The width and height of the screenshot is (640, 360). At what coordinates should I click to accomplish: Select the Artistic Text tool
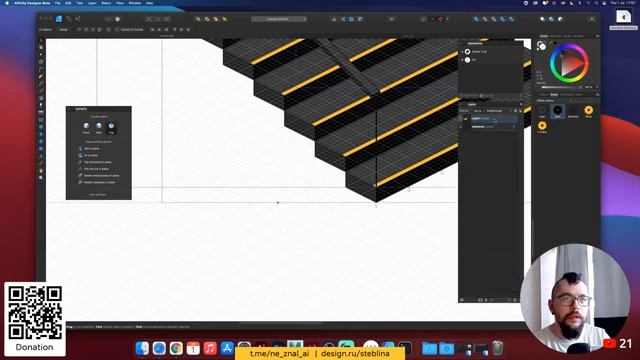pyautogui.click(x=41, y=156)
